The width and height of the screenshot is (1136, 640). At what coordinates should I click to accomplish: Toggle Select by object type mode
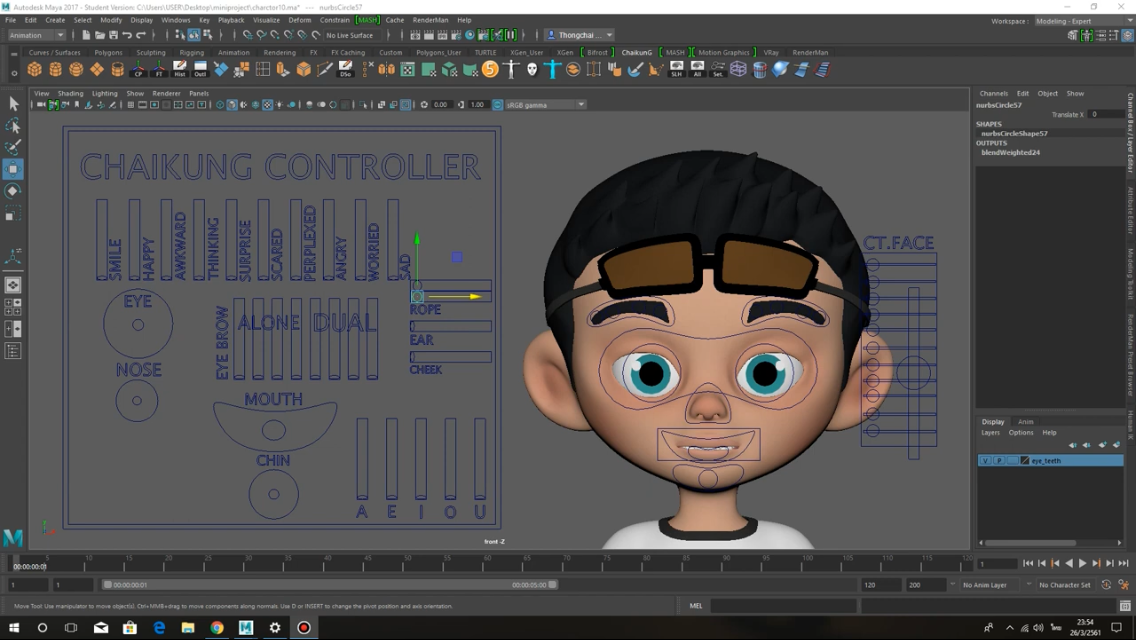coord(194,35)
